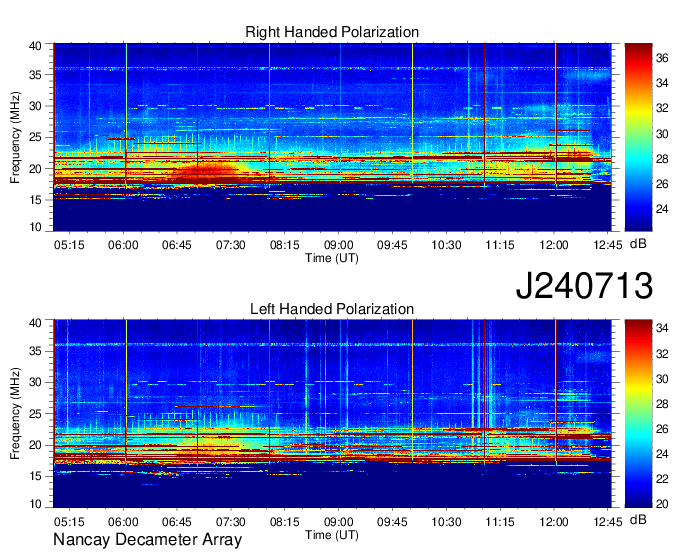The image size is (680, 552).
Task: Click the dB unit label beside top plot
Action: [638, 244]
